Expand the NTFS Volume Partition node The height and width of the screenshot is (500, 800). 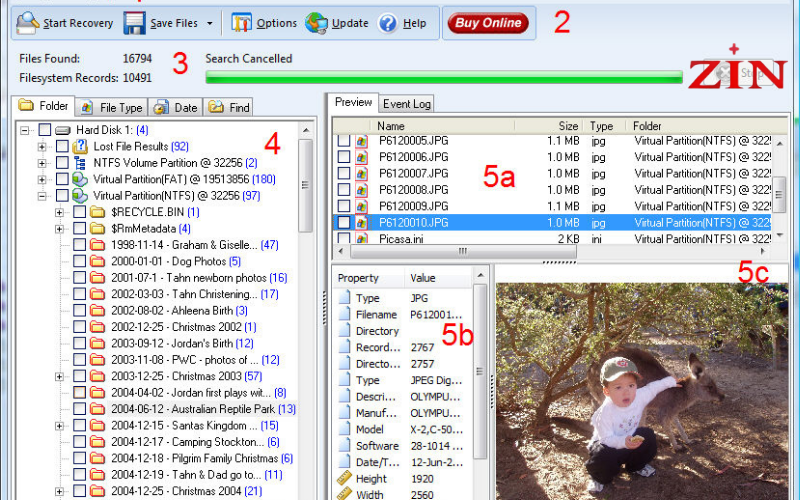pos(42,163)
